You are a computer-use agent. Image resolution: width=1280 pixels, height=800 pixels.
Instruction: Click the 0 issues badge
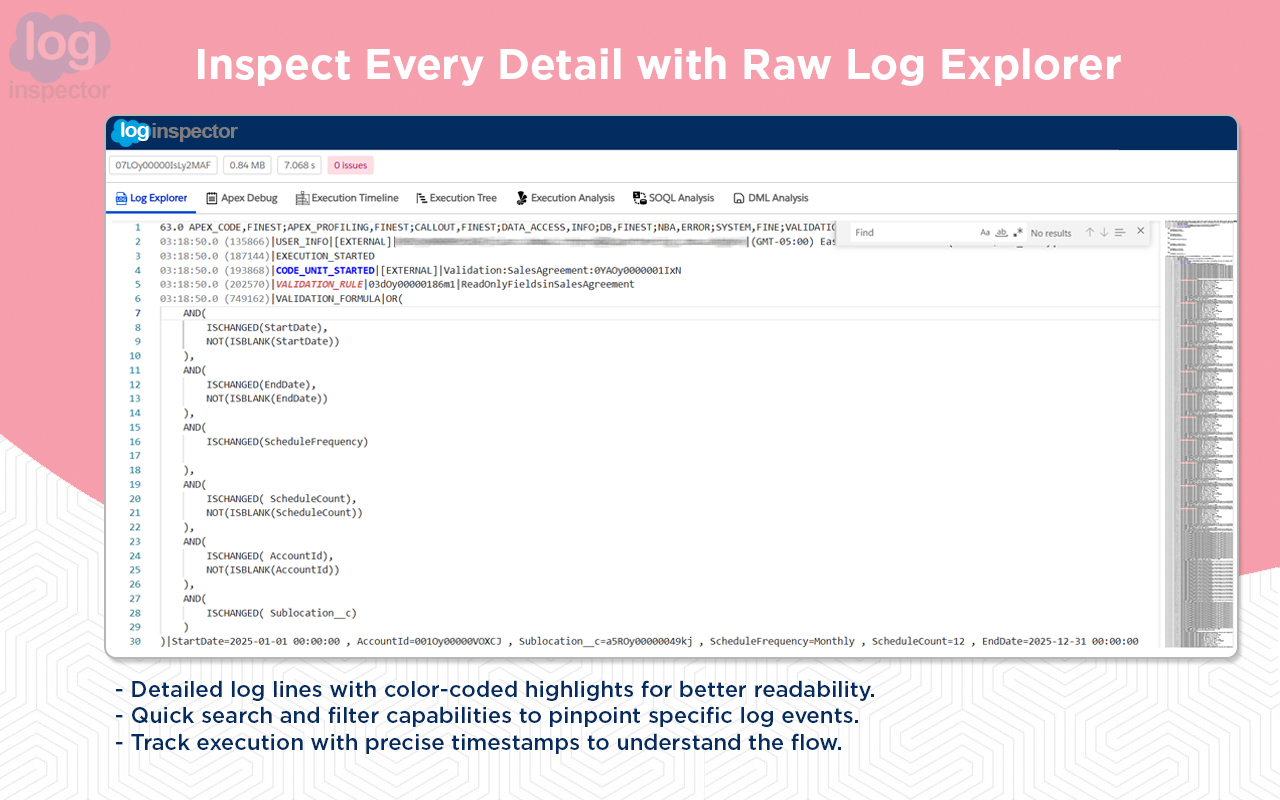pos(350,165)
